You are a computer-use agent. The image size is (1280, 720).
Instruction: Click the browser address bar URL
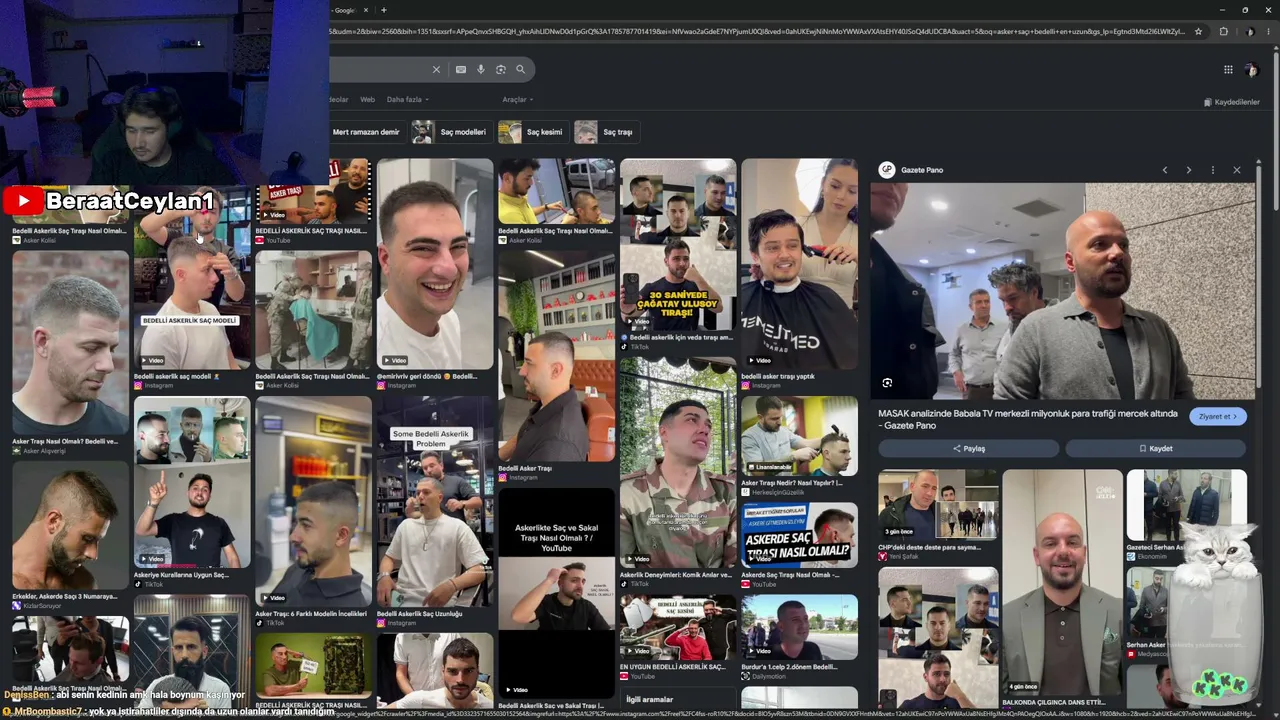point(757,32)
